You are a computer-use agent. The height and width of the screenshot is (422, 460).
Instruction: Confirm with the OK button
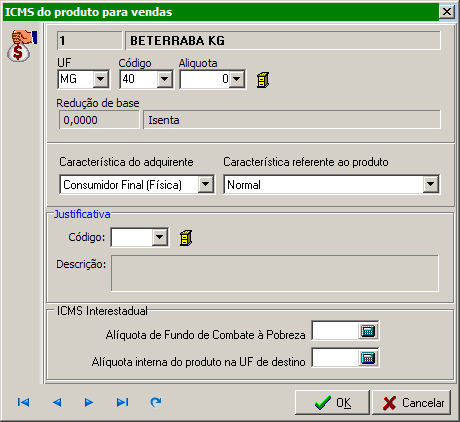coord(332,403)
